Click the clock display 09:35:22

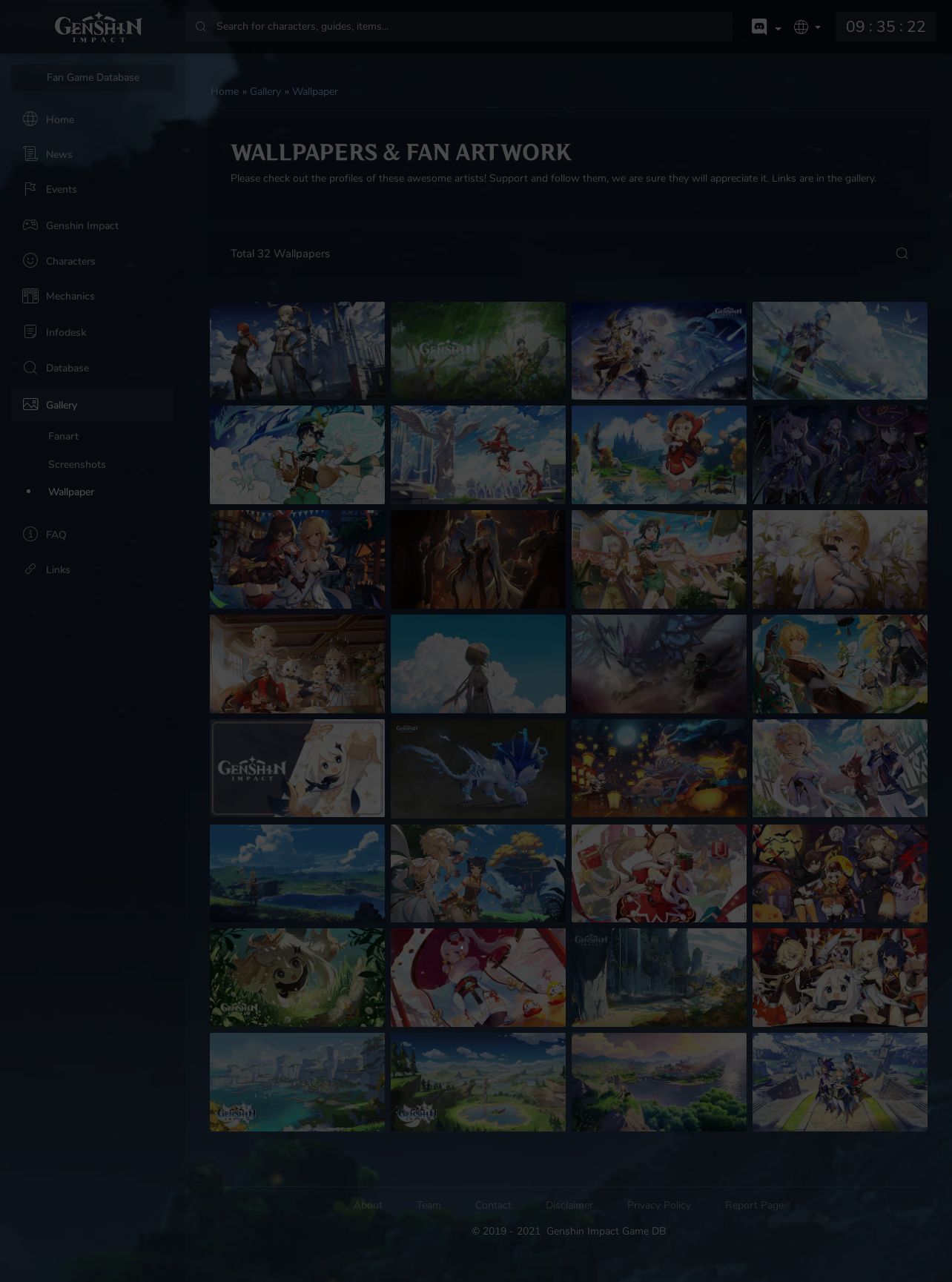(885, 27)
